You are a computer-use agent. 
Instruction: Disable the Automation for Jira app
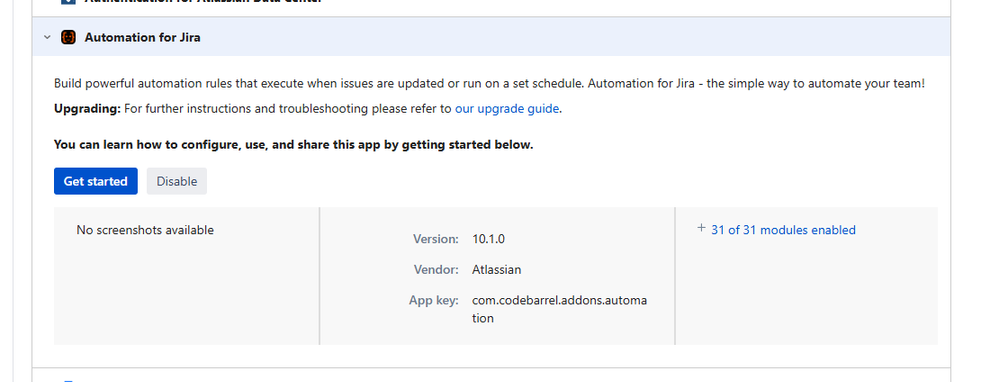tap(176, 181)
